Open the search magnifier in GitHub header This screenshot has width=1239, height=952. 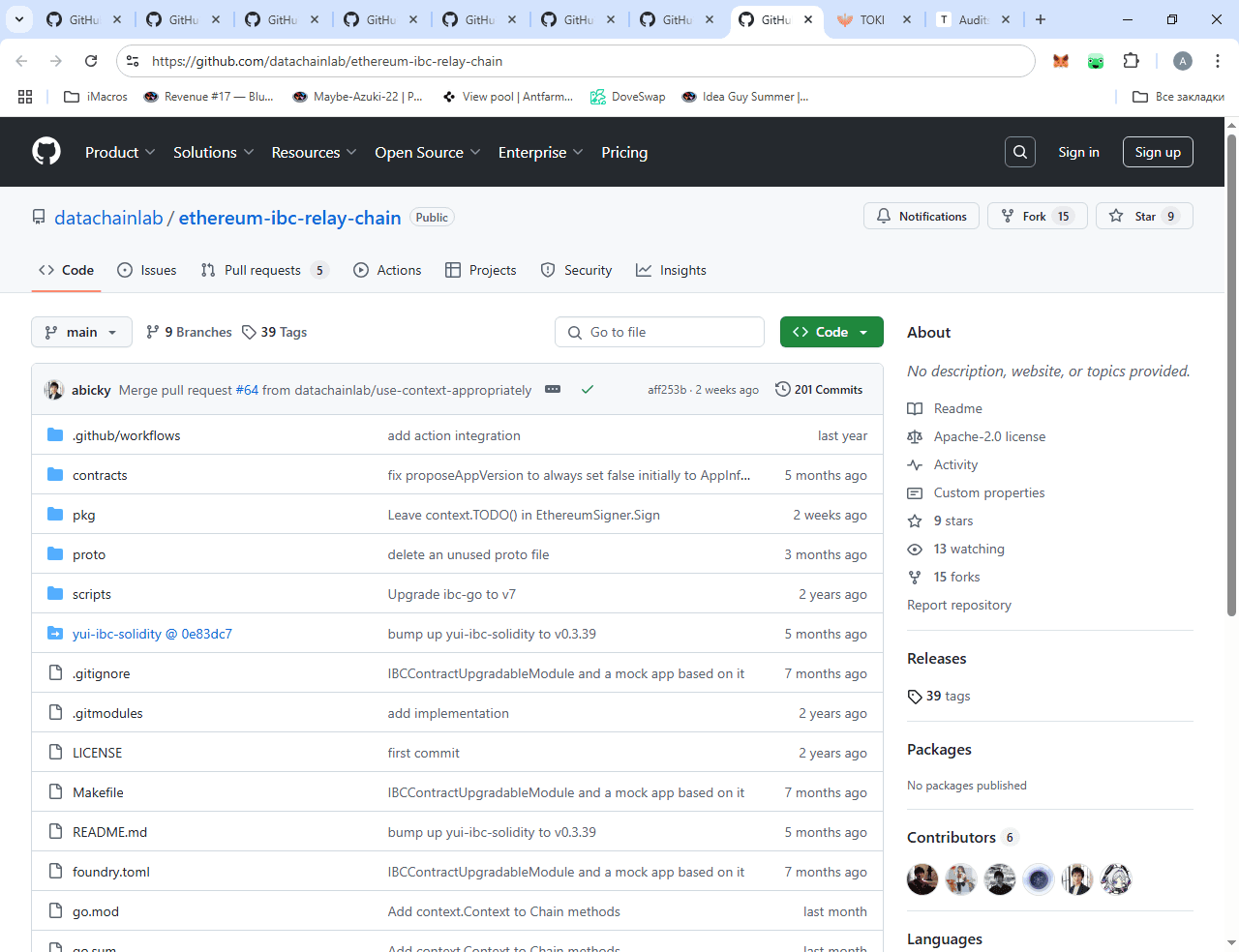(x=1020, y=152)
